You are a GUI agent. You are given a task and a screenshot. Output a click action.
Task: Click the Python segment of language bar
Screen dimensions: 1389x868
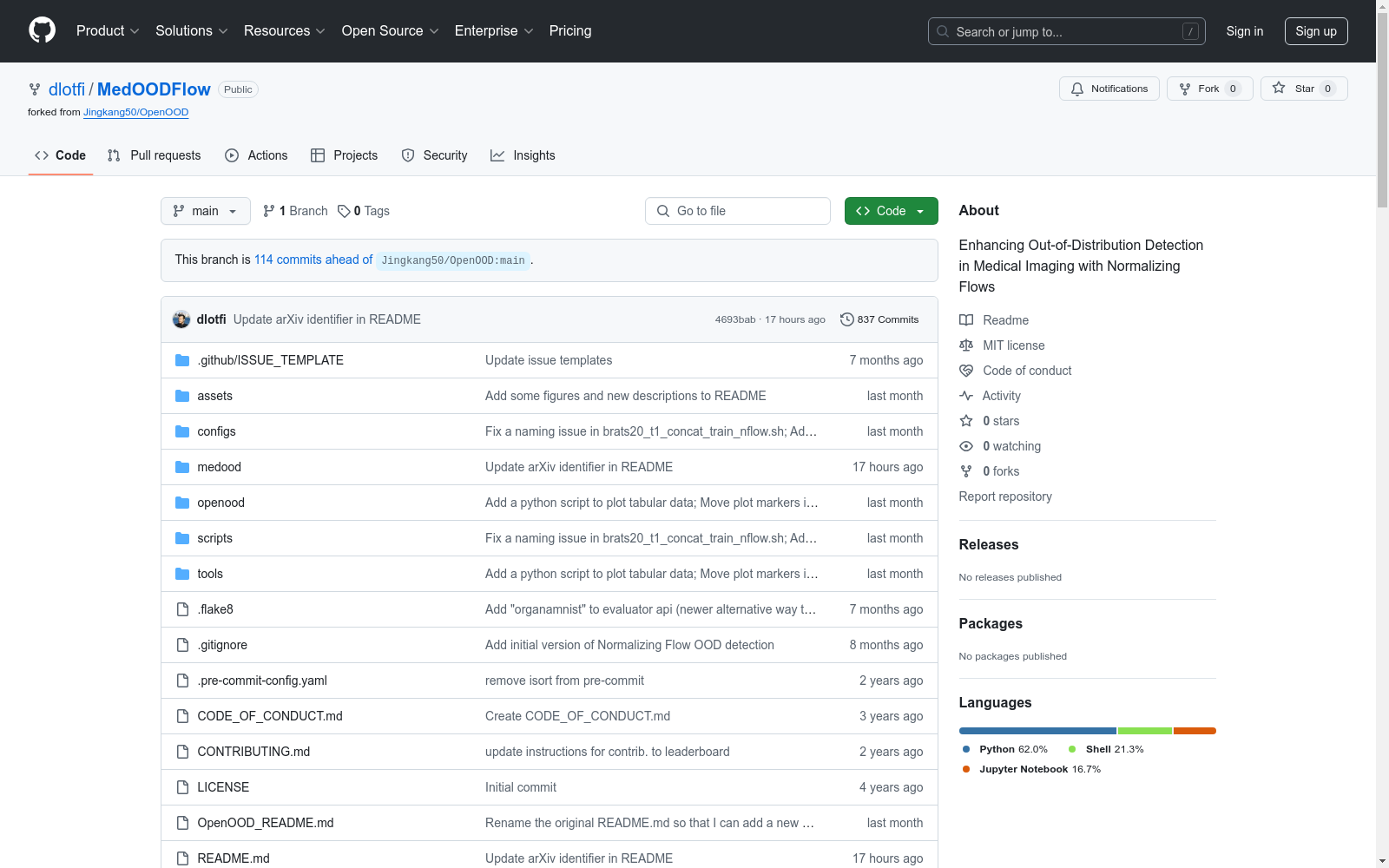click(1037, 731)
